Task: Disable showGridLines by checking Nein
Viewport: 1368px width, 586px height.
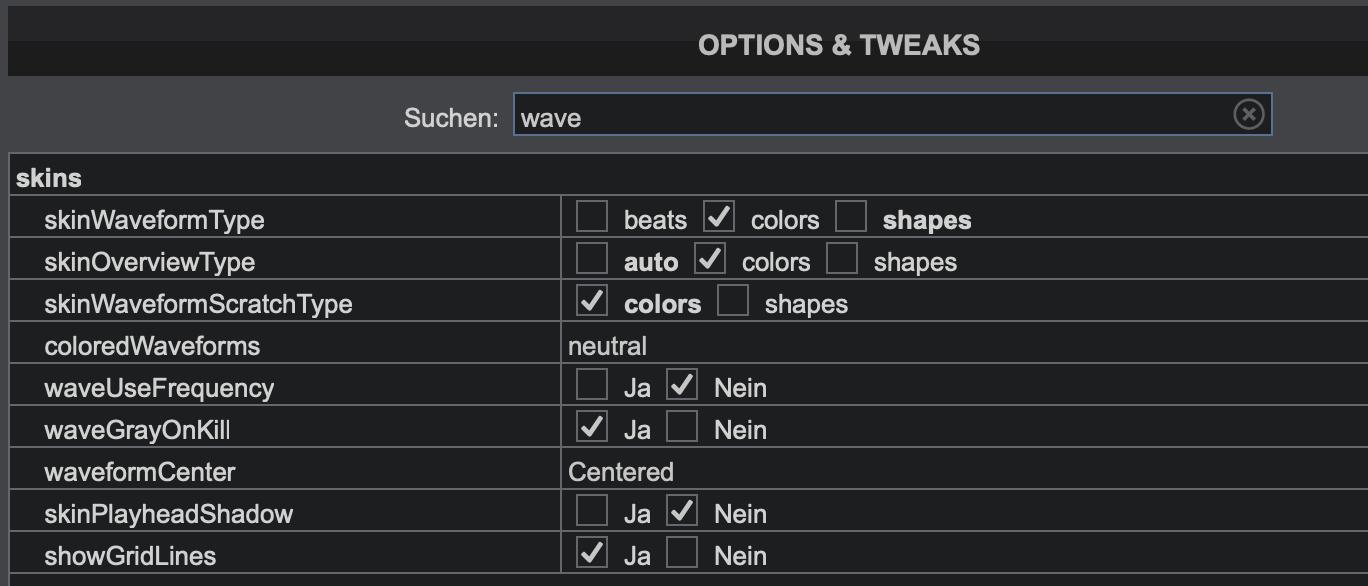Action: tap(682, 553)
